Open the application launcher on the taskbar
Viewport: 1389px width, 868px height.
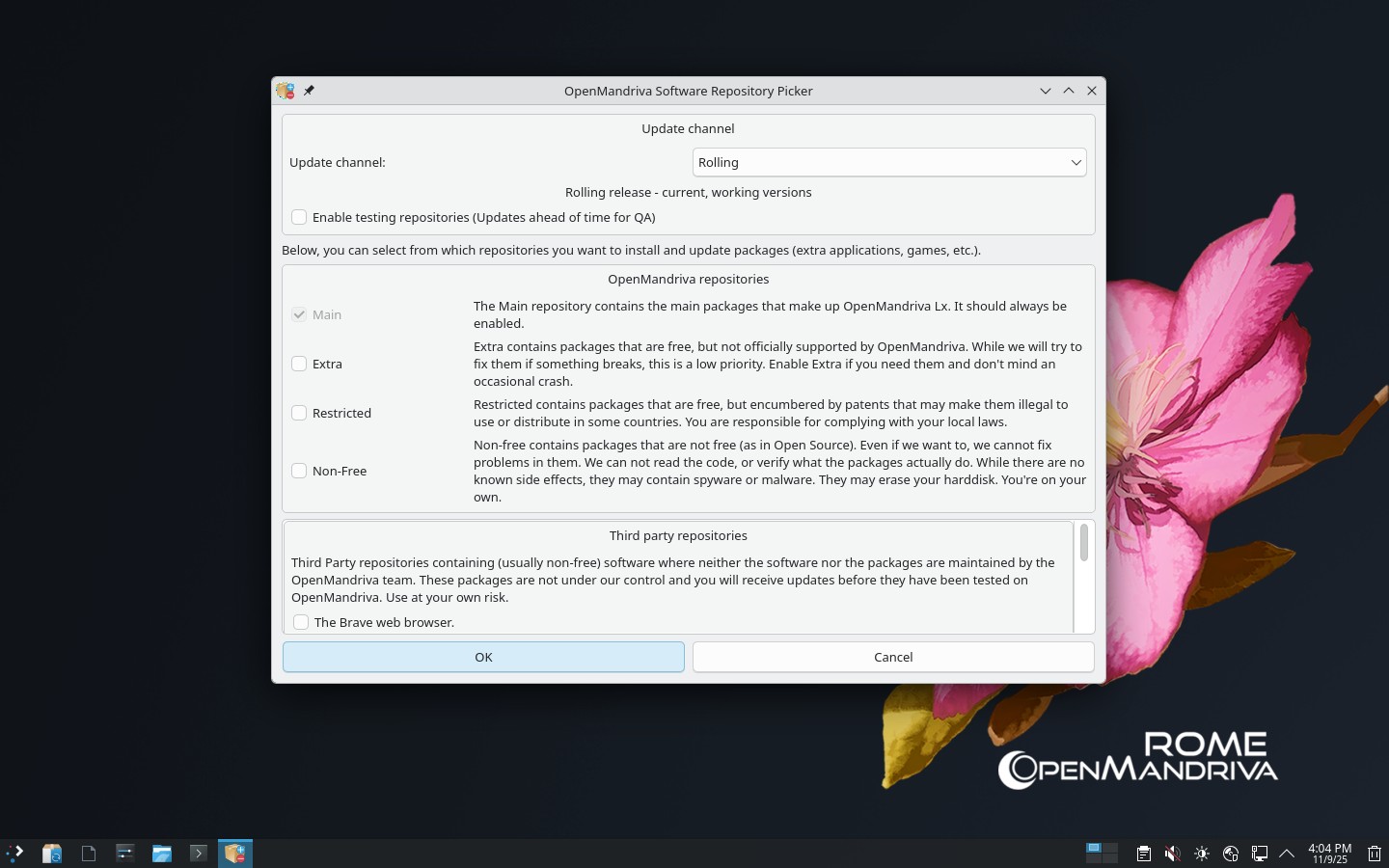[x=15, y=853]
